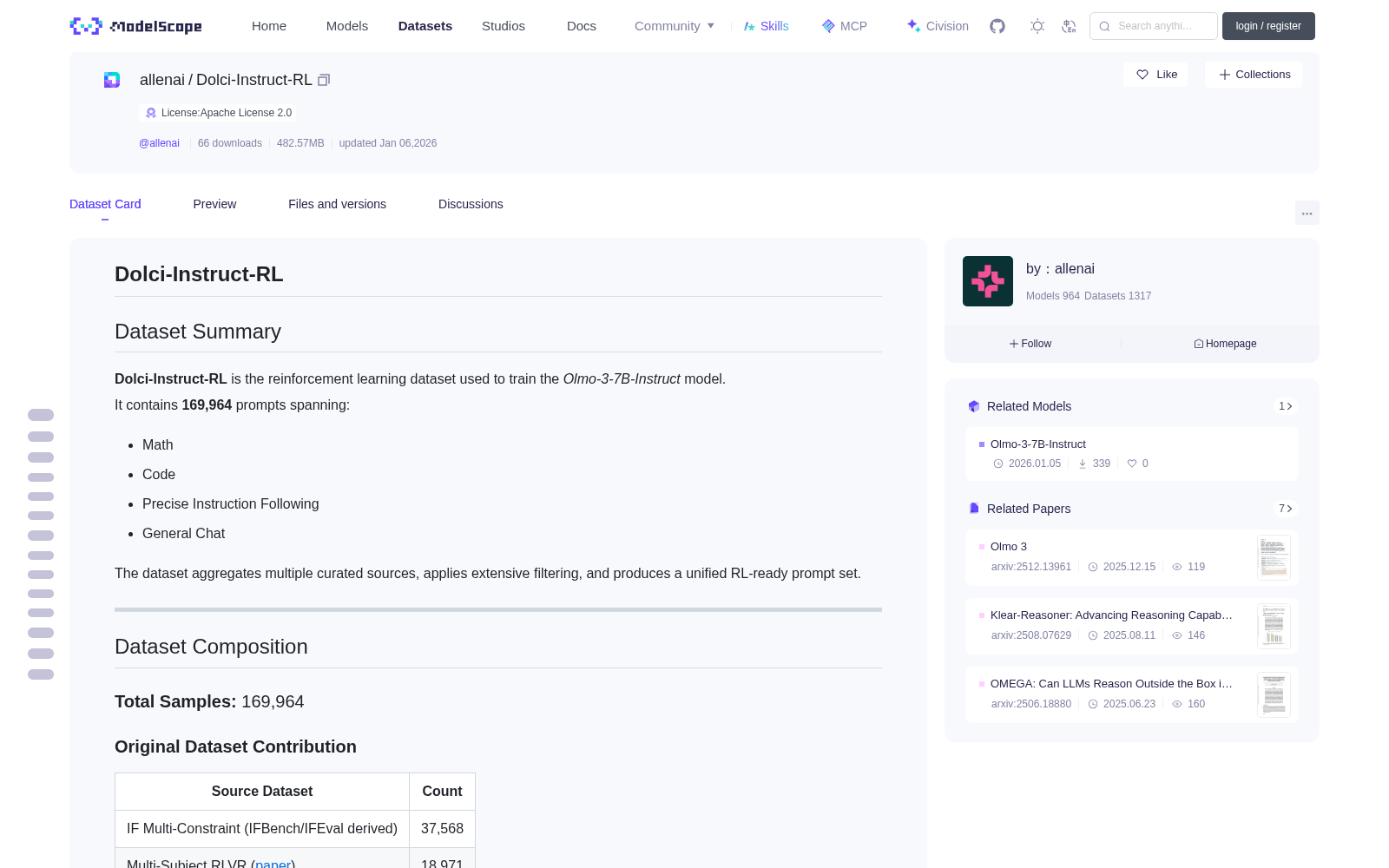Click the ModelScope logo

pos(135,26)
